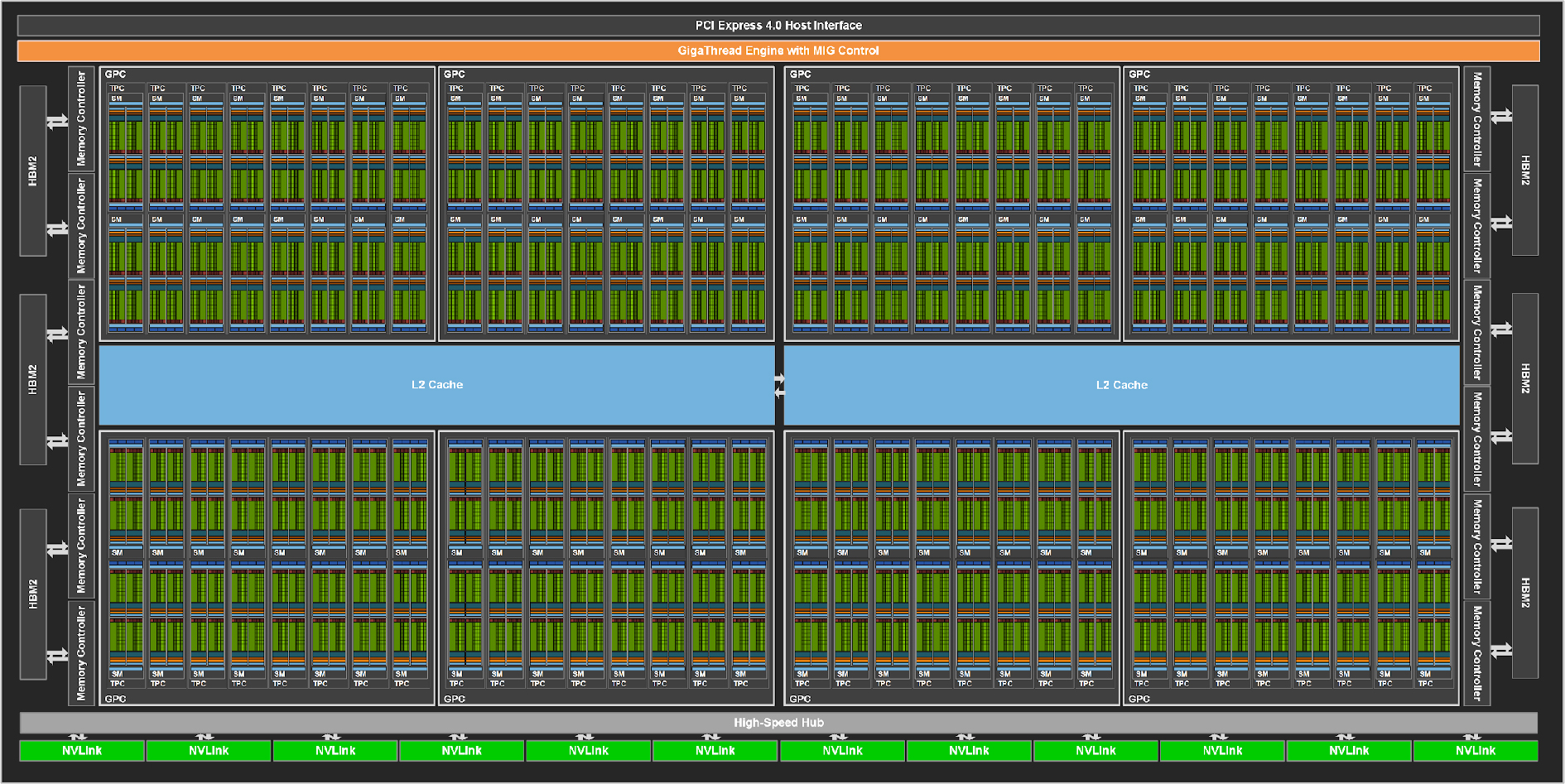
Task: Click the rightmost green NVLink block
Action: click(x=1476, y=751)
